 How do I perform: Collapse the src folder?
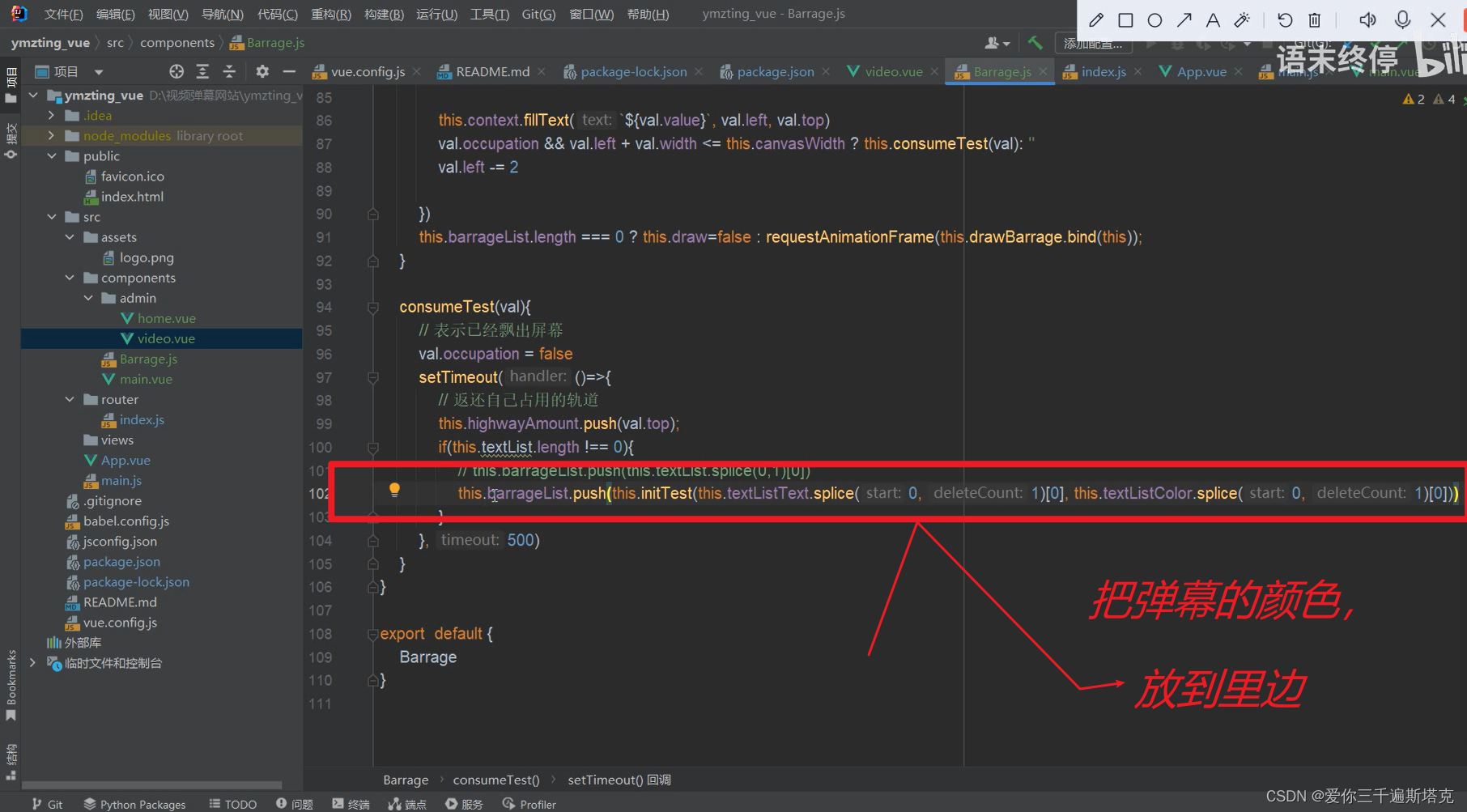click(x=51, y=217)
